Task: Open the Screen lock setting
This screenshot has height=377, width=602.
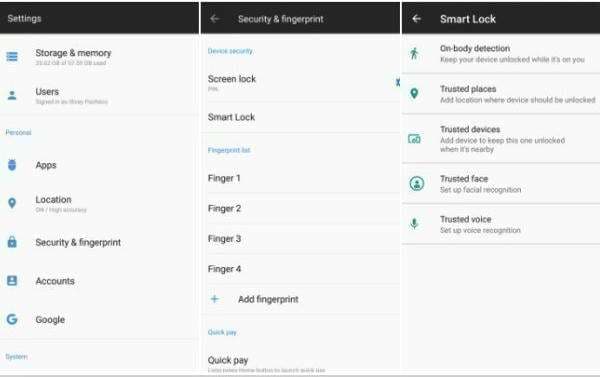Action: [300, 83]
